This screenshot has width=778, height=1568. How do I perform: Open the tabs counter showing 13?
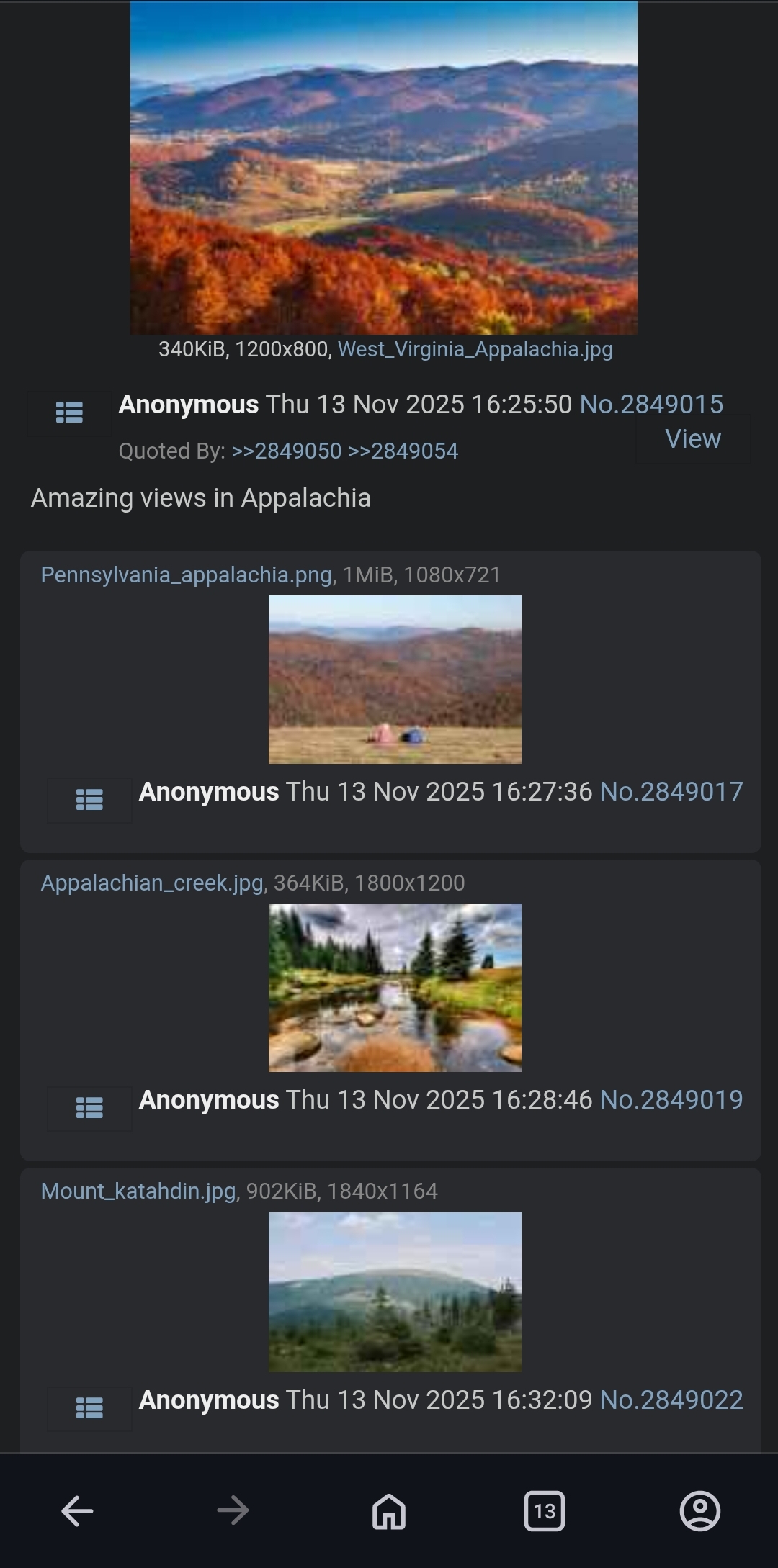tap(545, 1510)
